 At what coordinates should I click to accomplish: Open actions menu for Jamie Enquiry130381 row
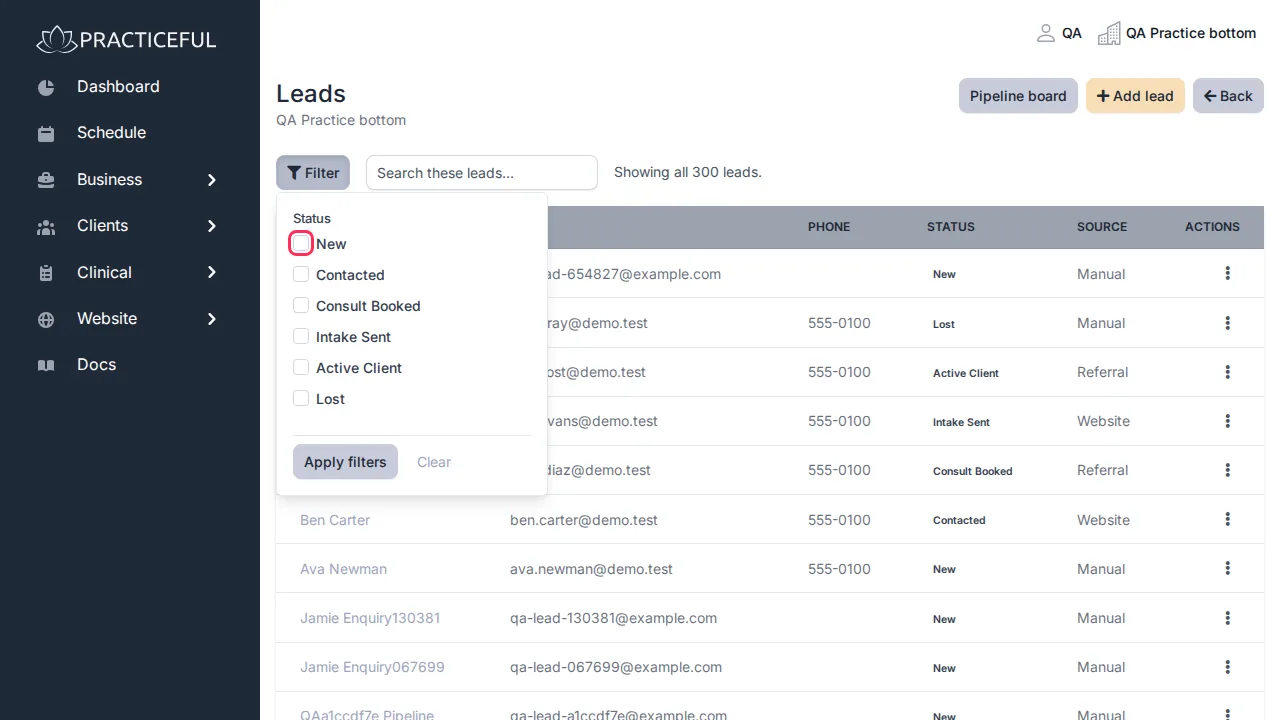coord(1228,617)
